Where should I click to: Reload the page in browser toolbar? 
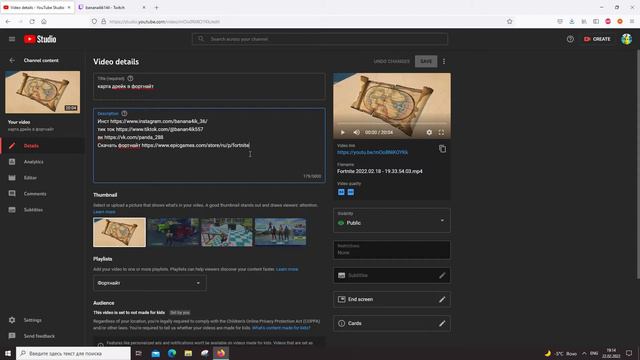[x=32, y=22]
